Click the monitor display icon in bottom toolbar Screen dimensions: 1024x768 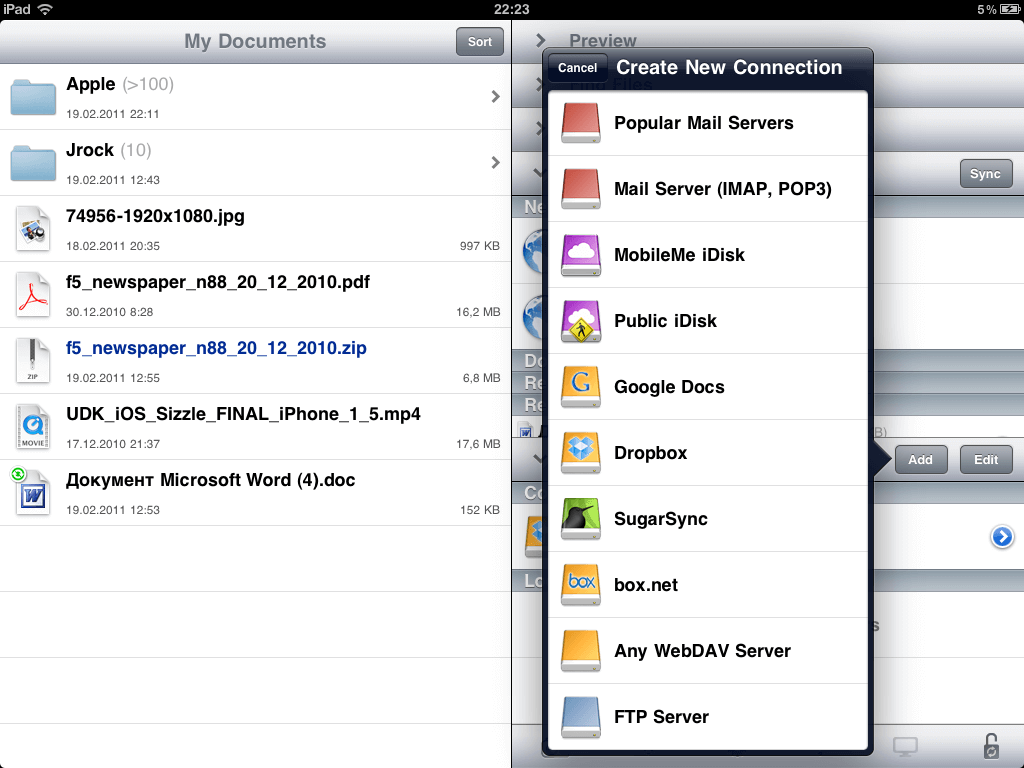point(905,746)
